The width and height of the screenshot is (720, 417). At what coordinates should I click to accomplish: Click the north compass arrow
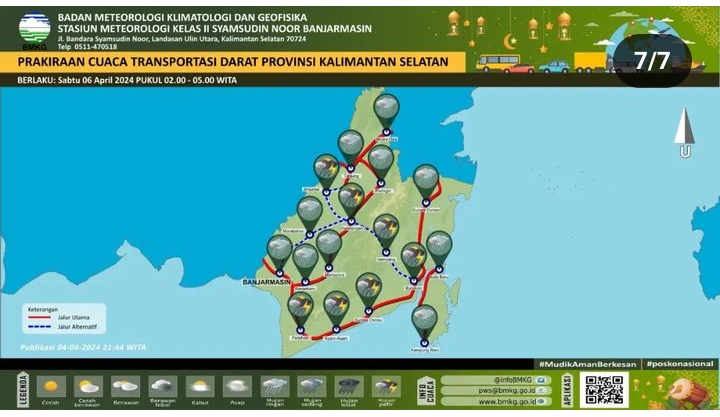coord(684,128)
